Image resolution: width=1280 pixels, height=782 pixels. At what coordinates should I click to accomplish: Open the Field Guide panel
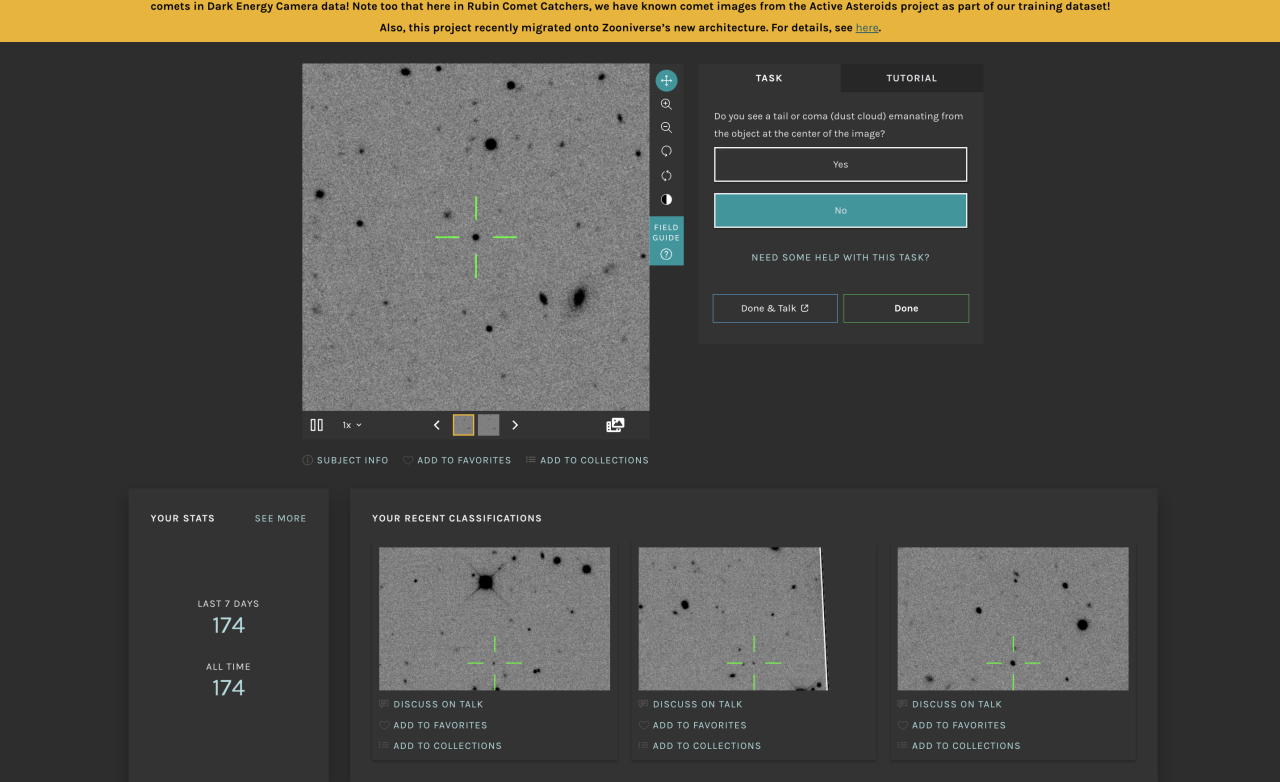coord(666,241)
